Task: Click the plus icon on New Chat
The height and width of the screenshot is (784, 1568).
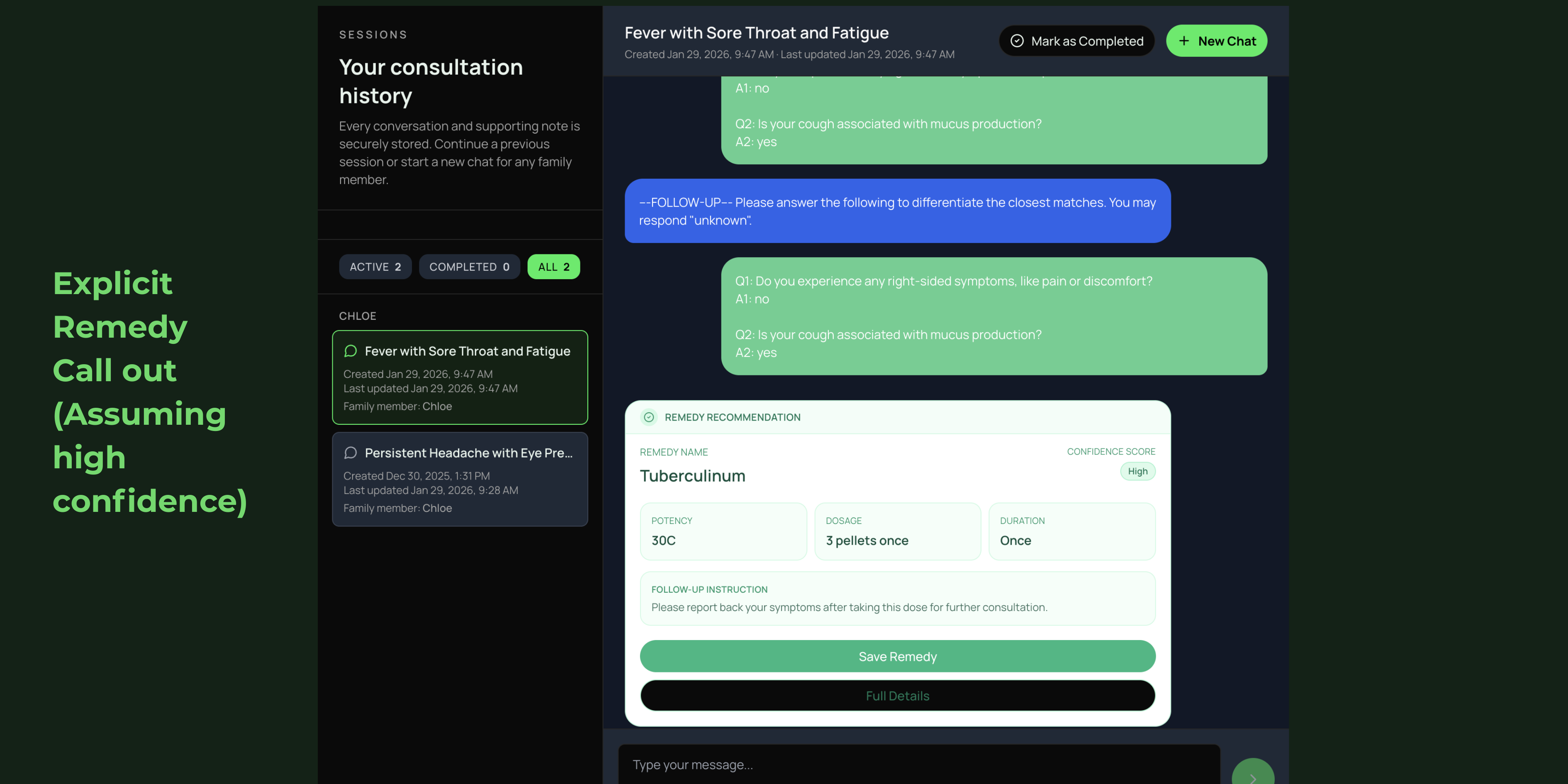Action: point(1183,40)
